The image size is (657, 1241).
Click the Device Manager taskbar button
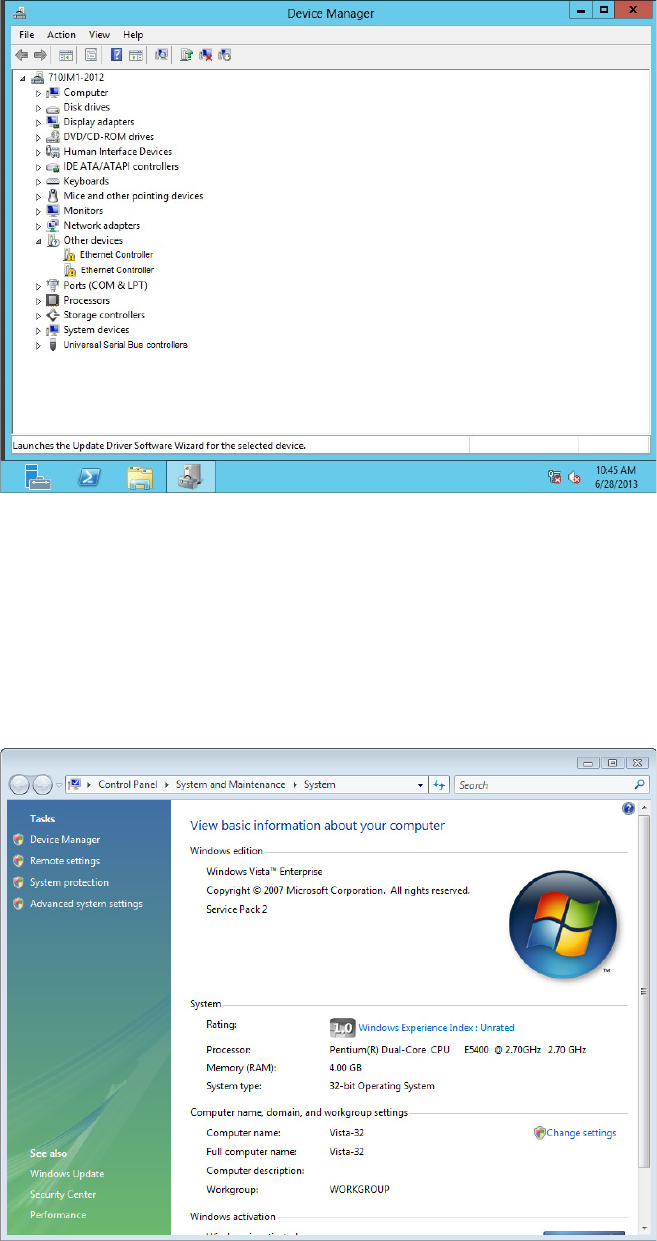(x=190, y=478)
